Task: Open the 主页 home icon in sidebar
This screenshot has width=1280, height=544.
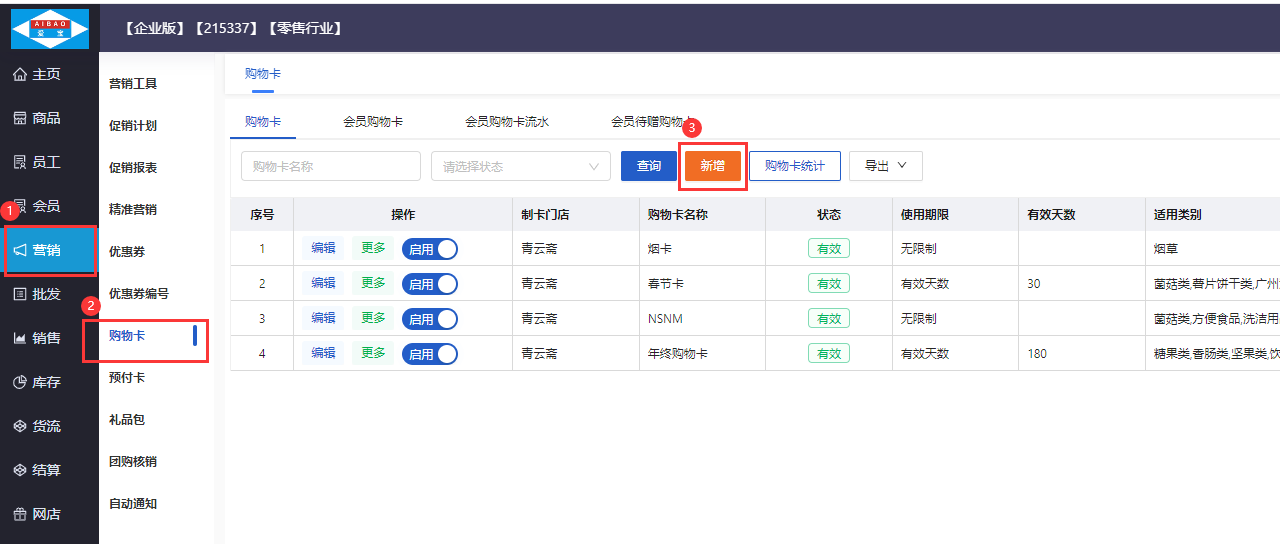Action: point(20,75)
